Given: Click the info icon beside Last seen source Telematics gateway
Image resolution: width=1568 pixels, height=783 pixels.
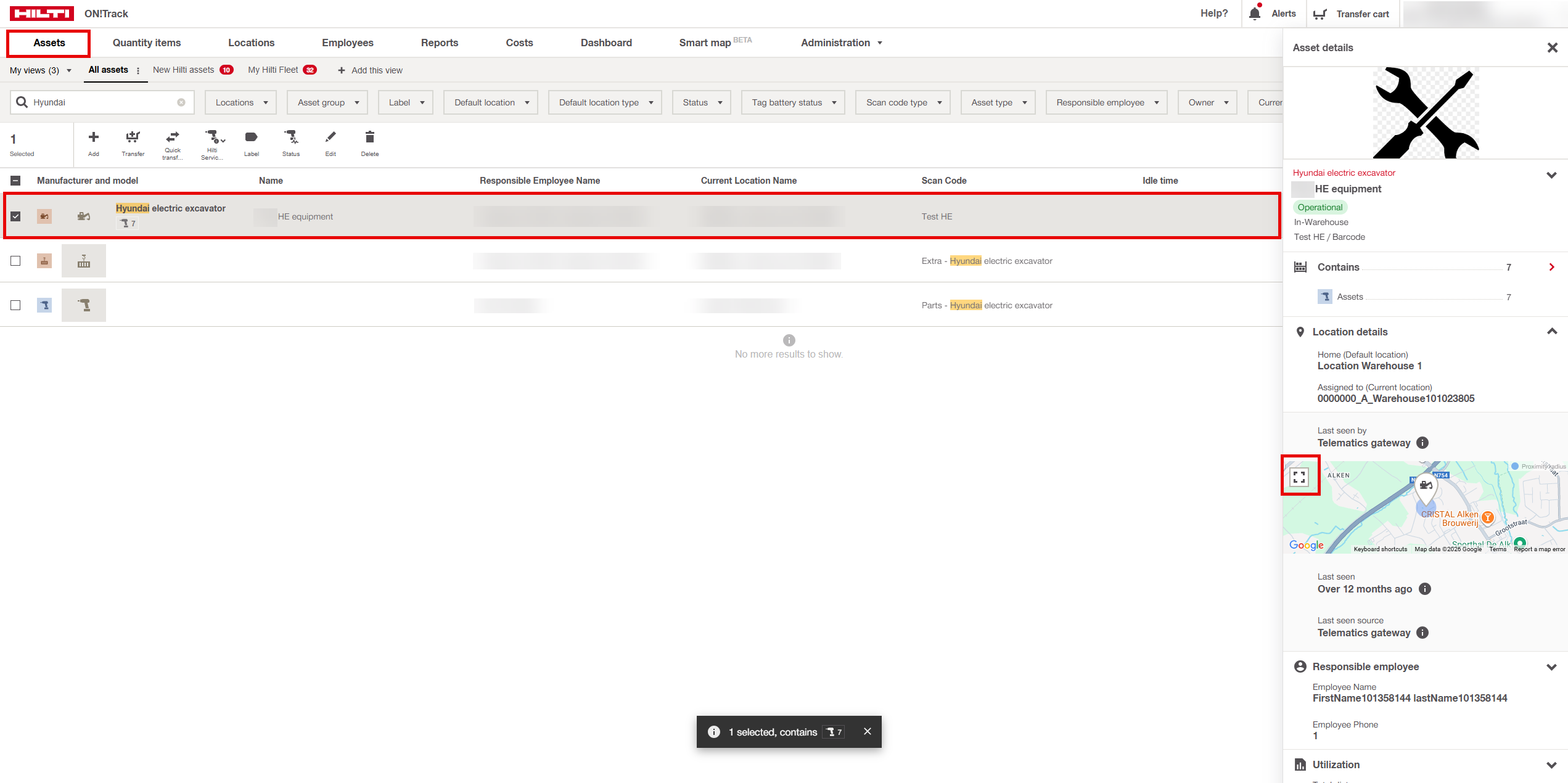Looking at the screenshot, I should 1422,633.
